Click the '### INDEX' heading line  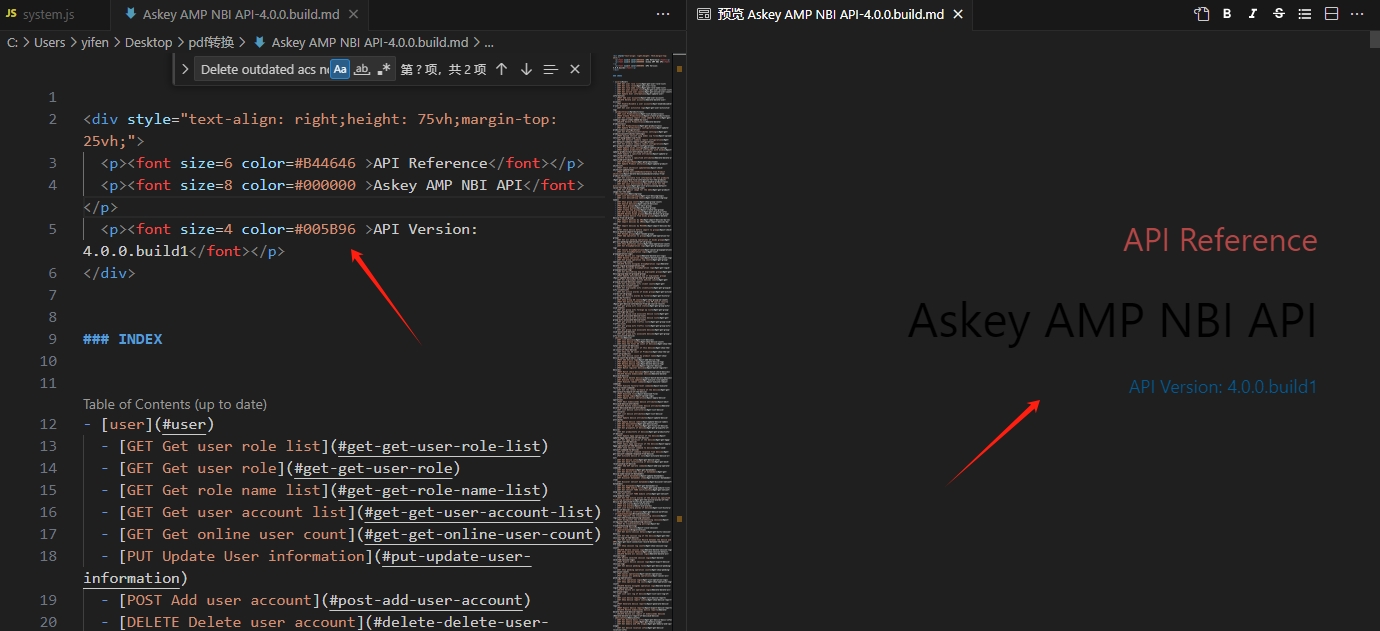tap(123, 339)
